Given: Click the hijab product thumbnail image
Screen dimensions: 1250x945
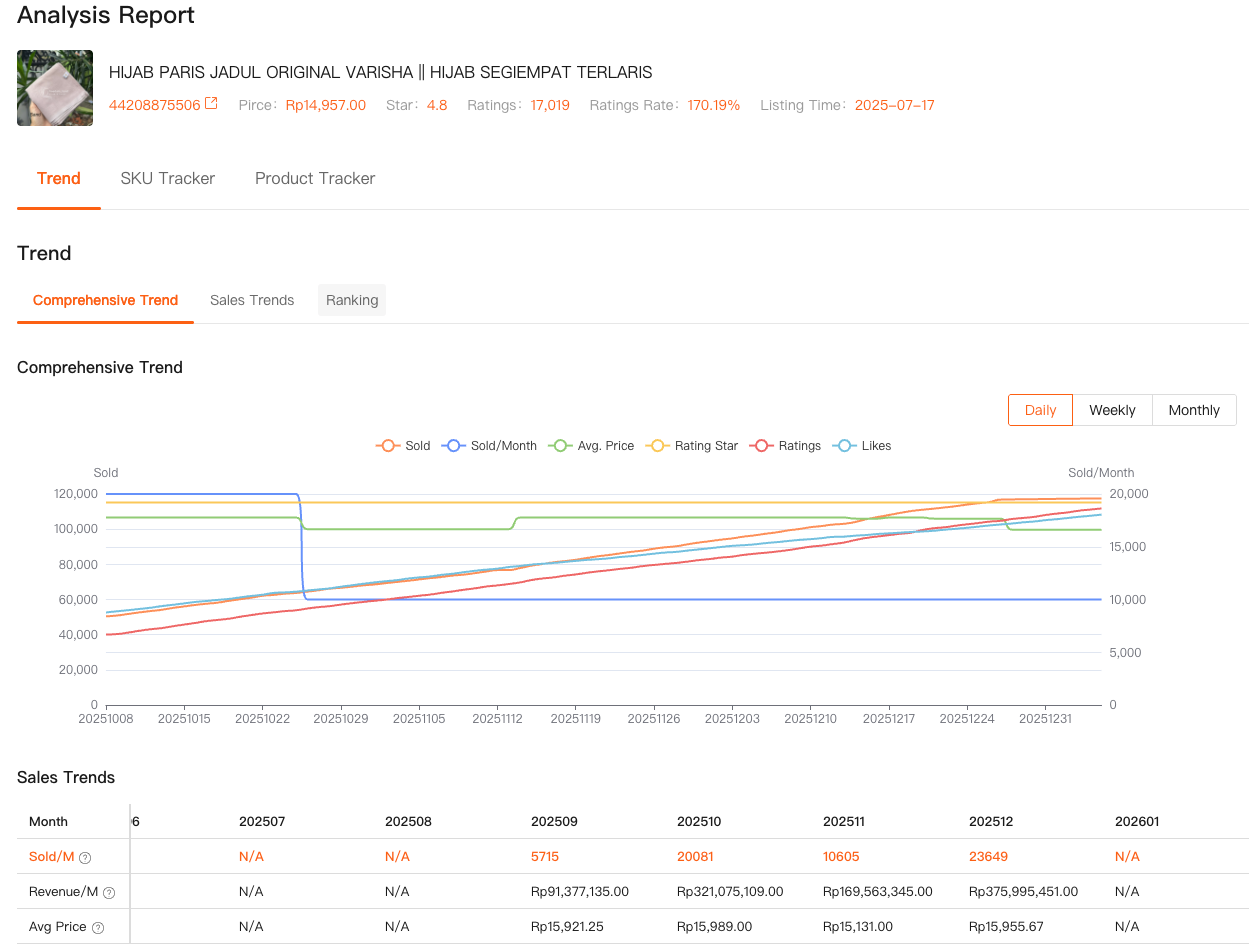Looking at the screenshot, I should (55, 88).
